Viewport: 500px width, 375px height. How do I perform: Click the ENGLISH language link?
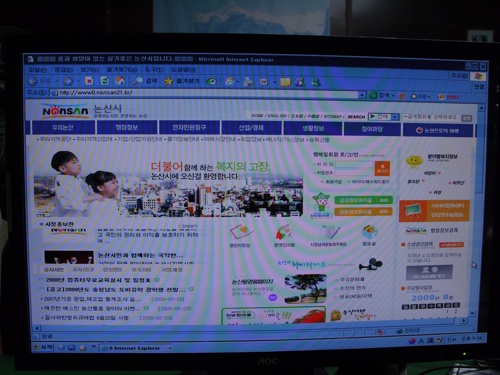coord(277,116)
